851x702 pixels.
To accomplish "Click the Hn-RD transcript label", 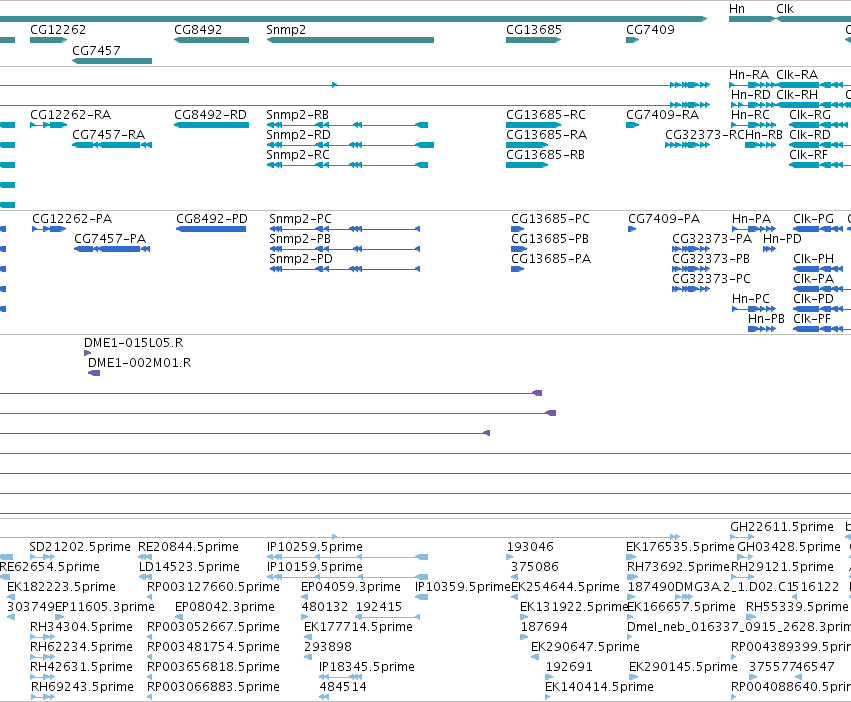I will tap(751, 95).
